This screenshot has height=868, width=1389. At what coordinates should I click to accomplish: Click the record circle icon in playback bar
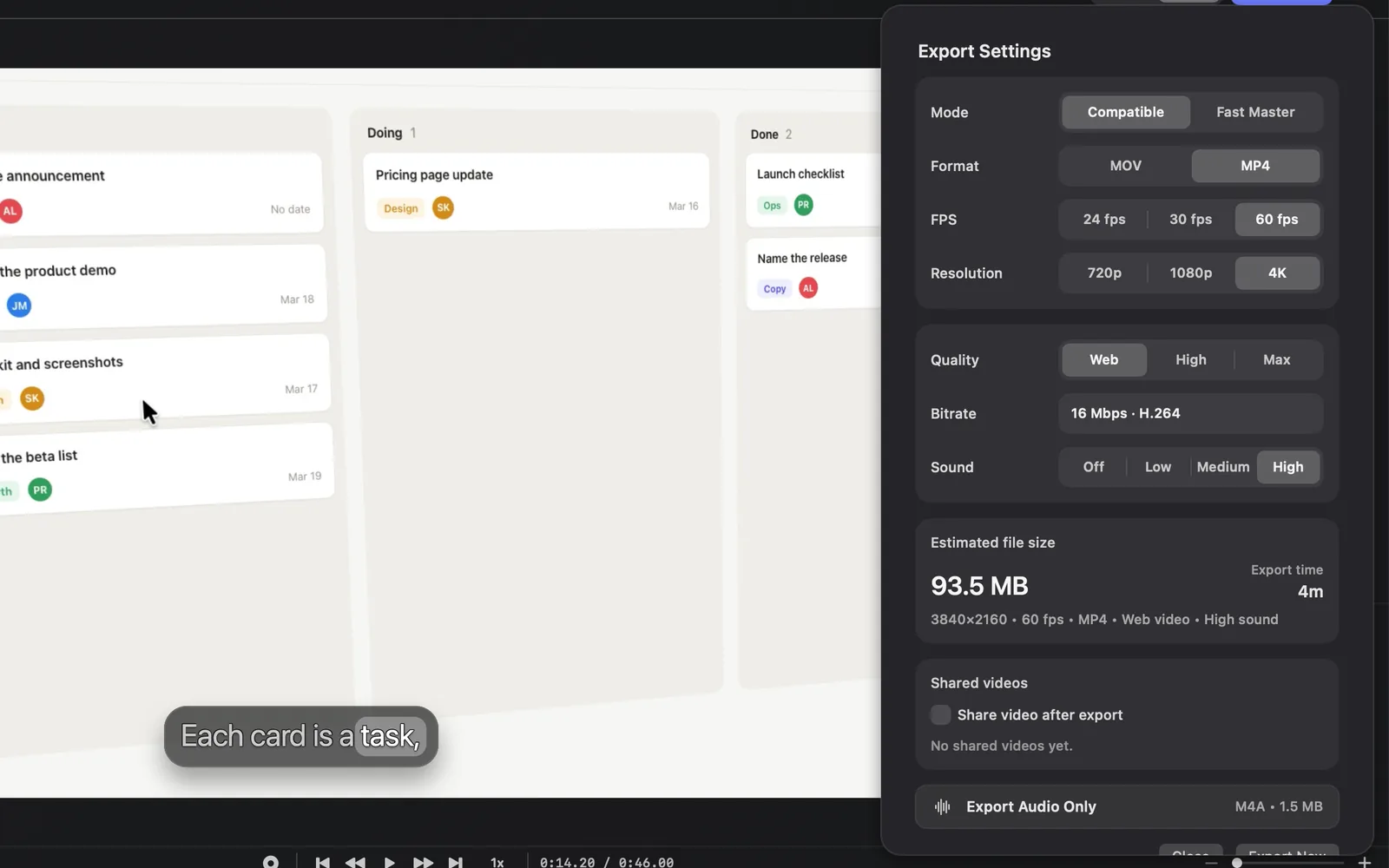271,862
